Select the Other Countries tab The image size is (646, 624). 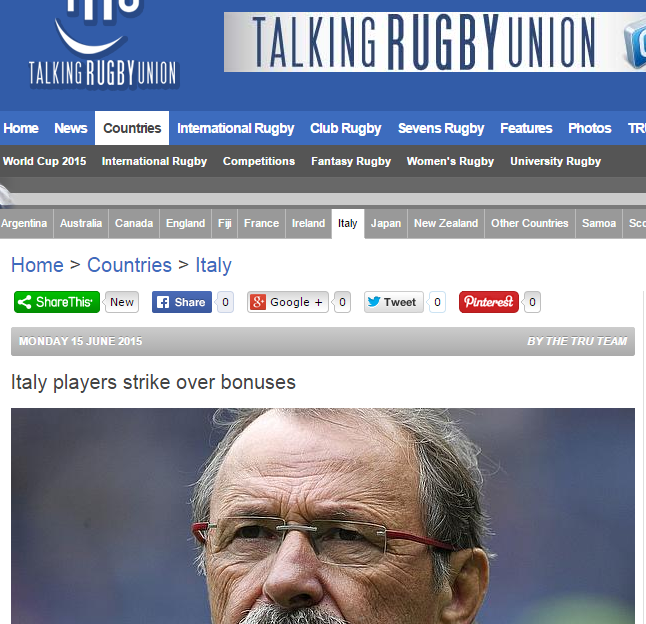click(529, 223)
